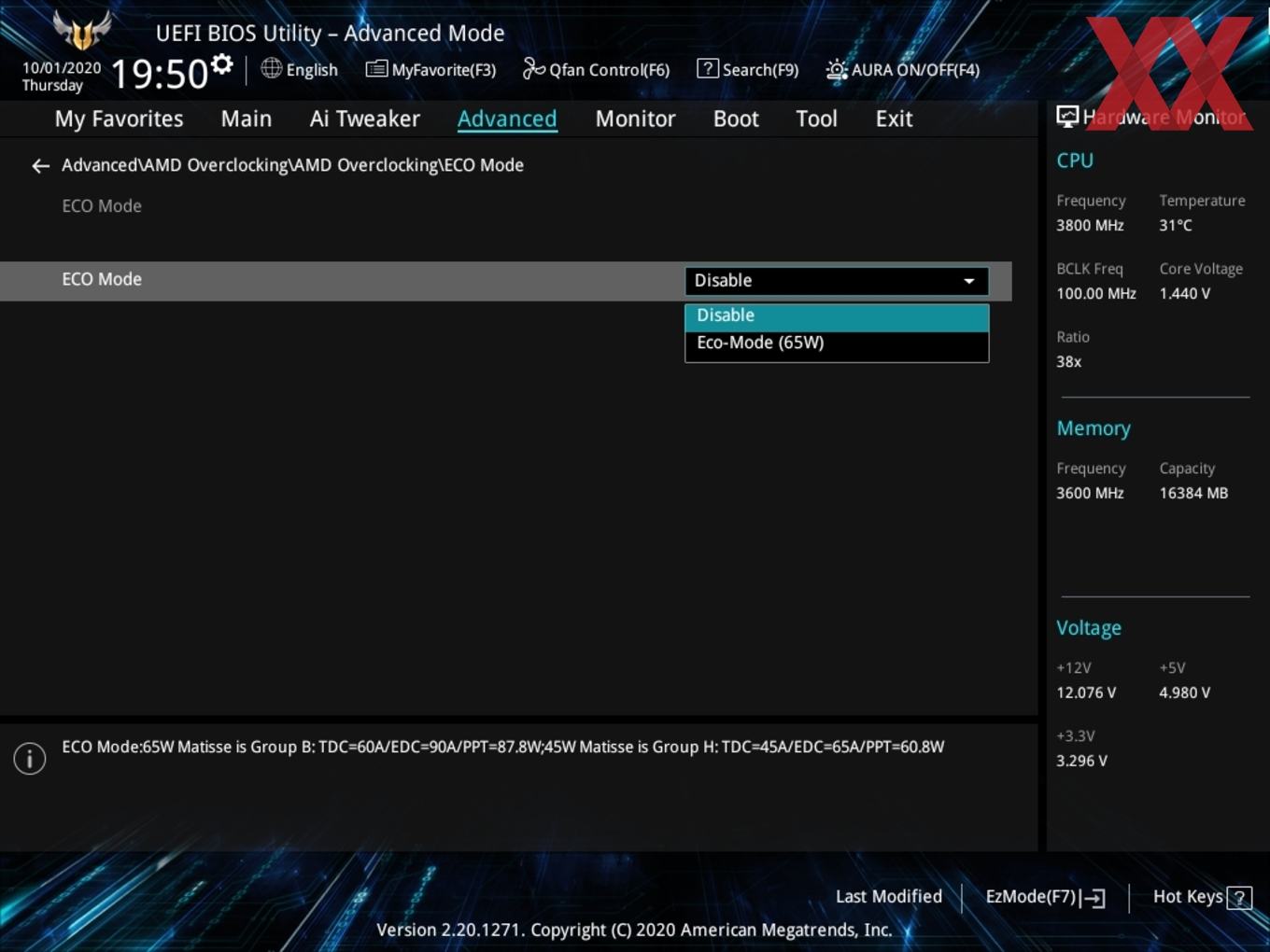Open the Hot Keys help
Viewport: 1270px width, 952px height.
[x=1202, y=897]
